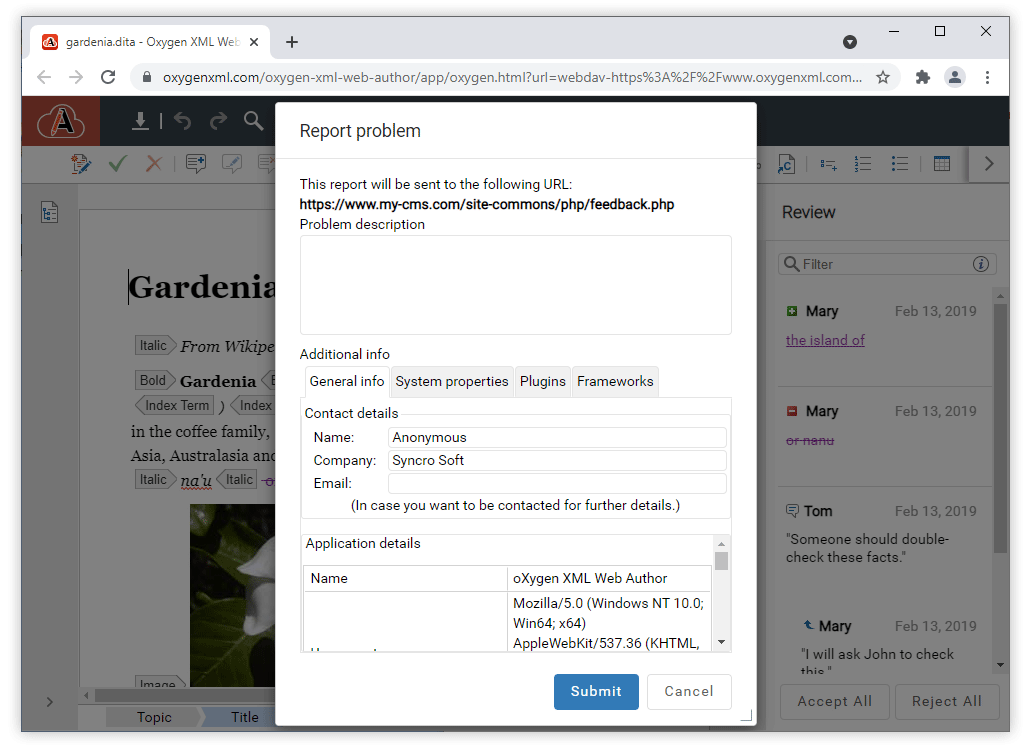This screenshot has height=750, width=1030.
Task: Insert a numbered list
Action: pos(863,164)
